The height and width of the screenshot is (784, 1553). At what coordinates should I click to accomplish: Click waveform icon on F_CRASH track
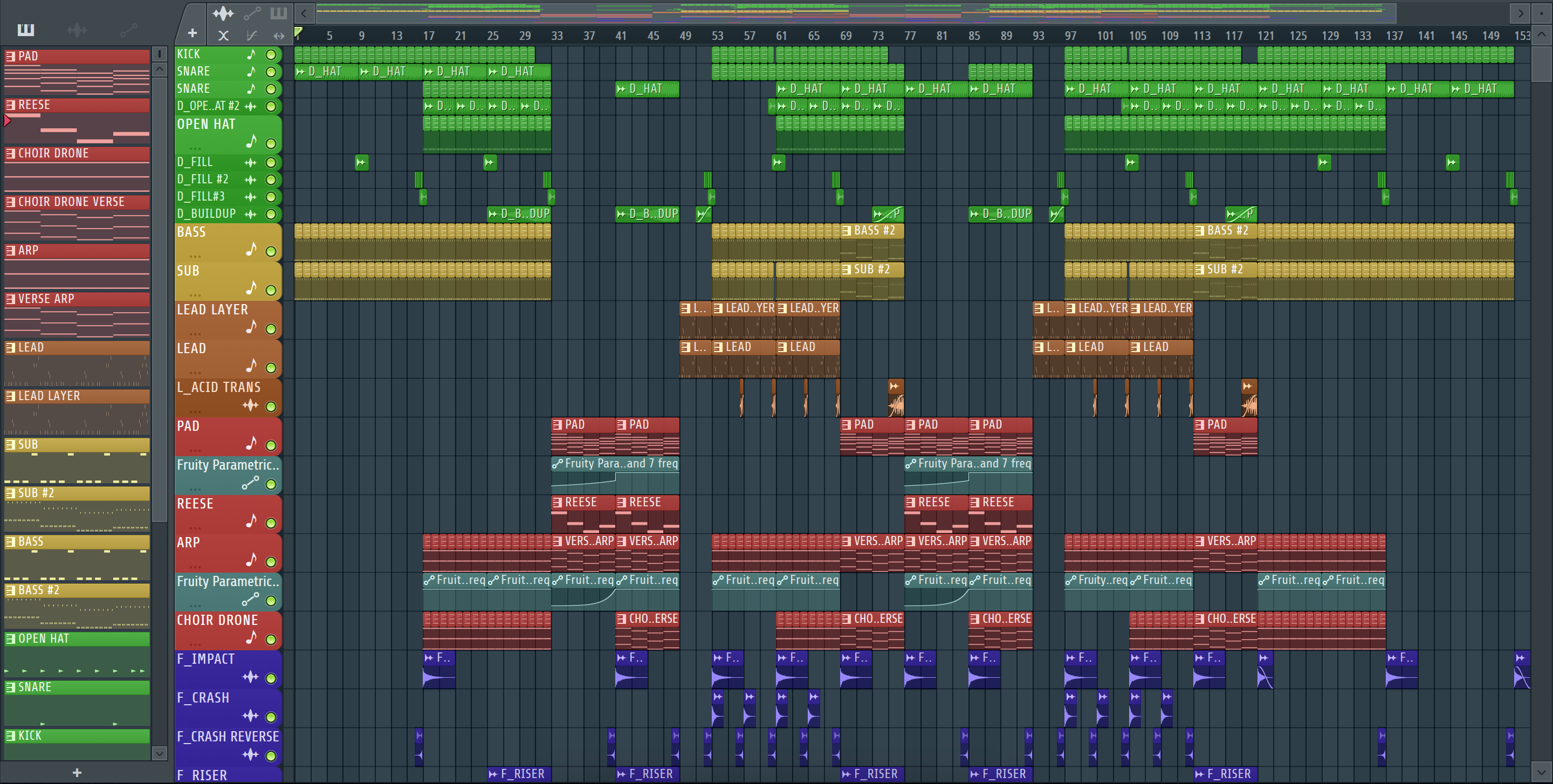[250, 716]
